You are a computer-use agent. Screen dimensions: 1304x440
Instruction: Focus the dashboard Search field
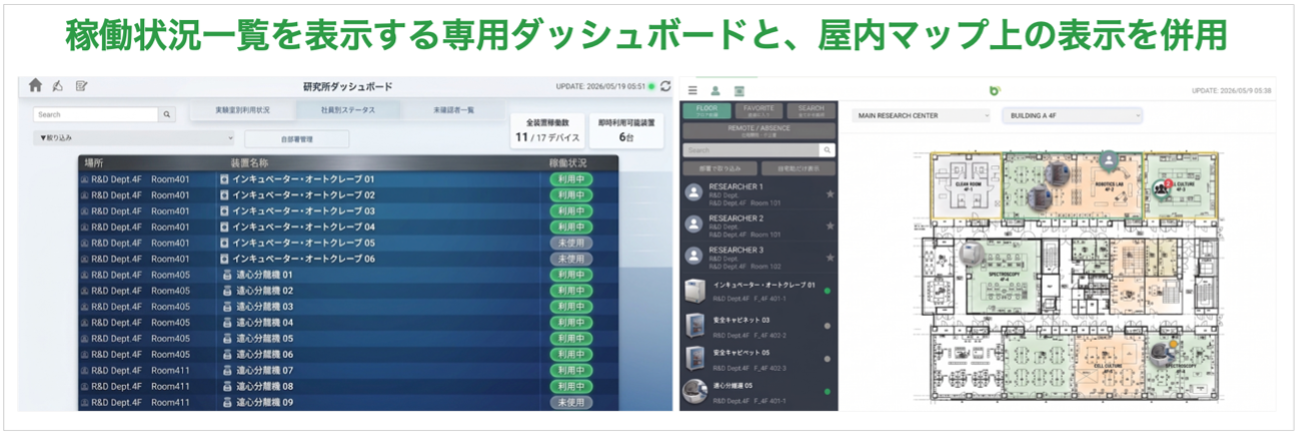tap(96, 115)
